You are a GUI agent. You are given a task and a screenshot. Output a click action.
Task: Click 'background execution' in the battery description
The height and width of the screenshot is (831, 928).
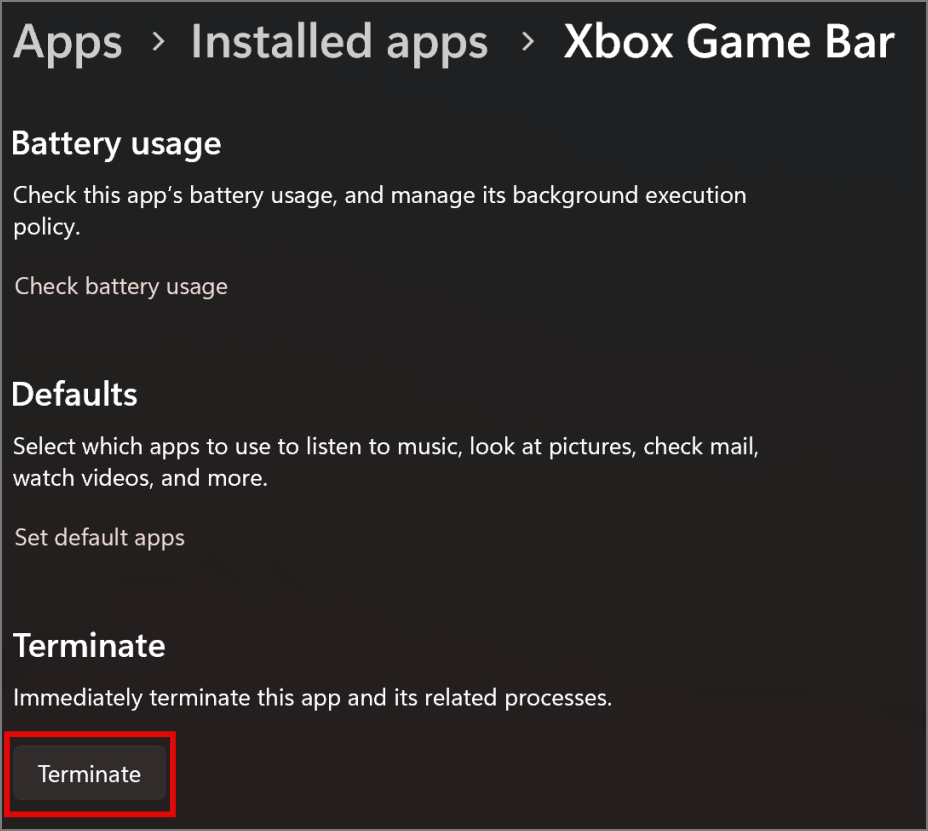629,194
